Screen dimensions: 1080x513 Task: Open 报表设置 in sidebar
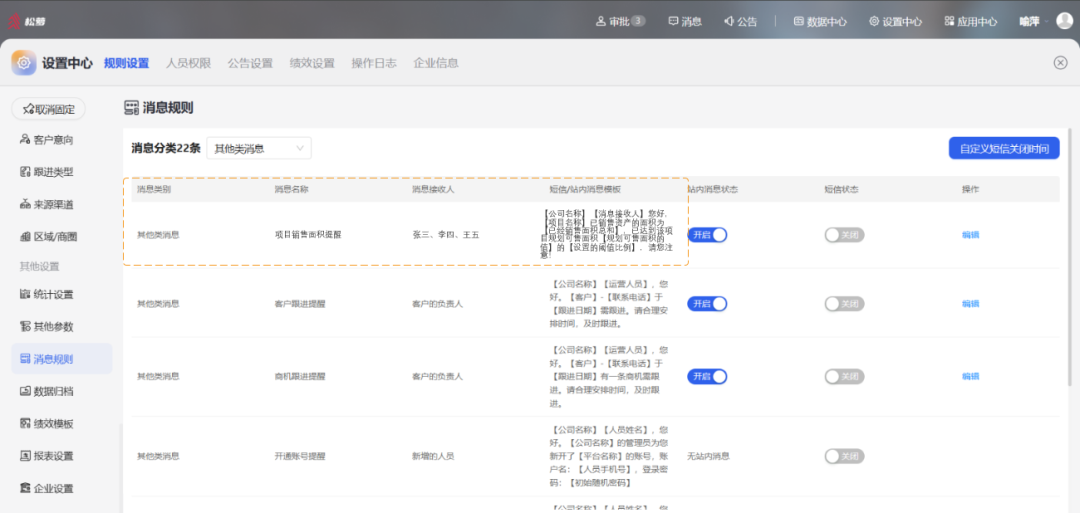coord(47,456)
